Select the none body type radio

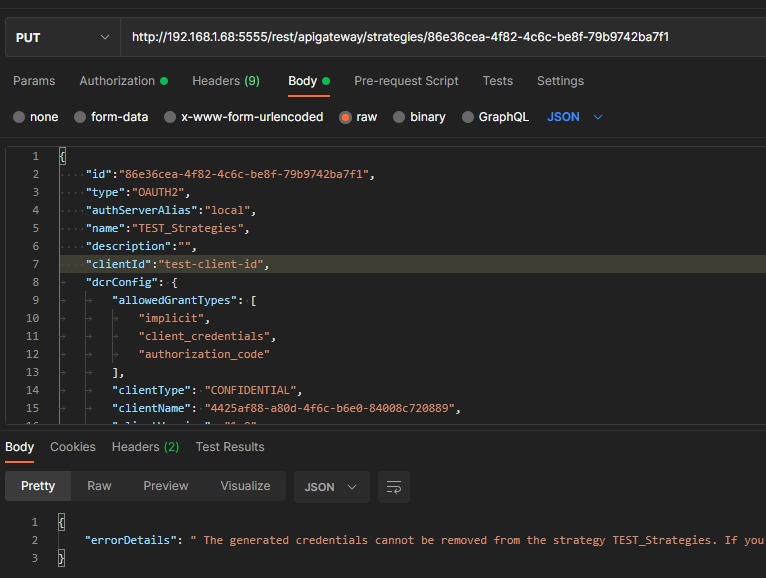click(x=19, y=117)
